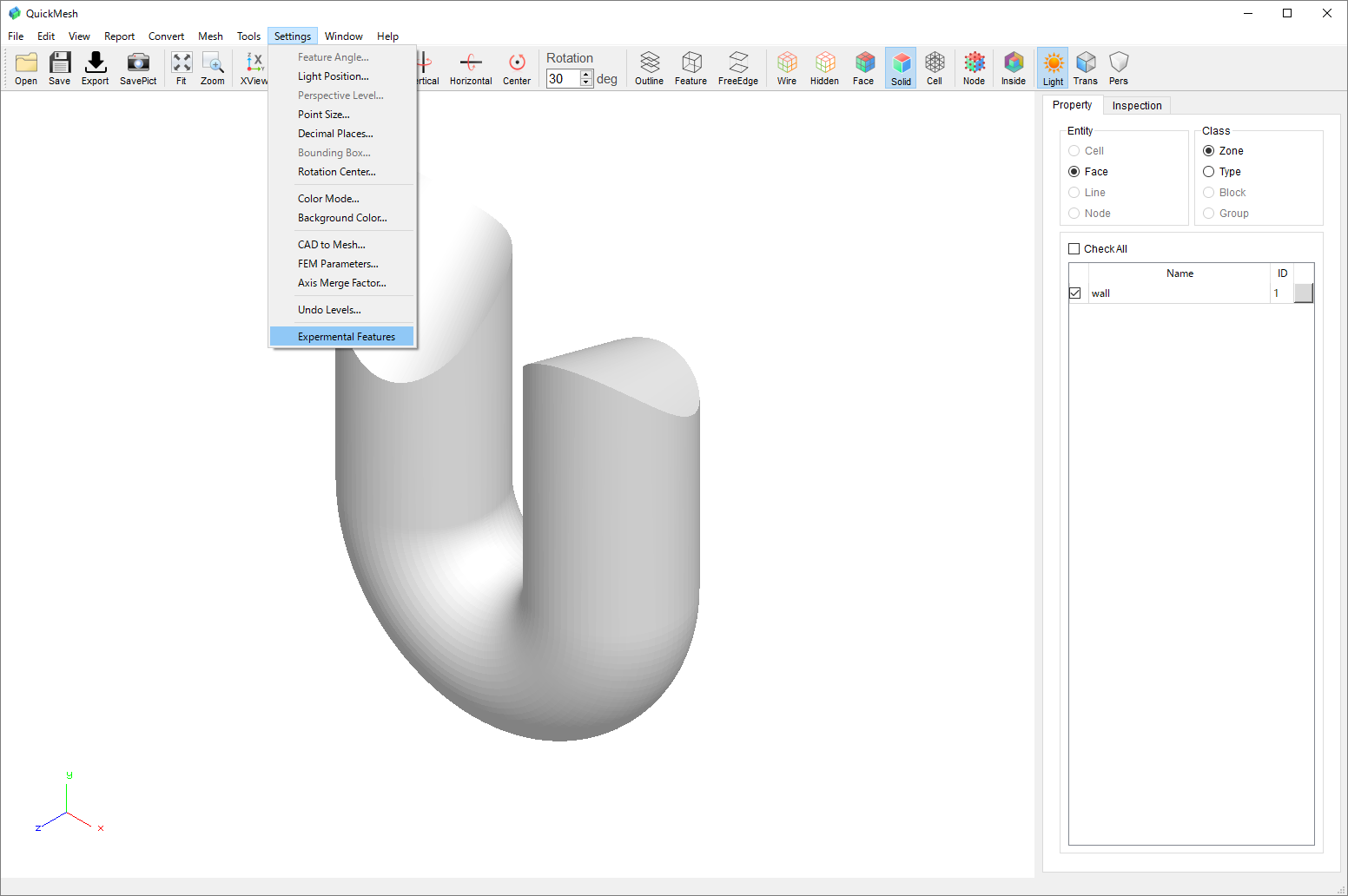Choose Background Color... menu entry

point(342,218)
